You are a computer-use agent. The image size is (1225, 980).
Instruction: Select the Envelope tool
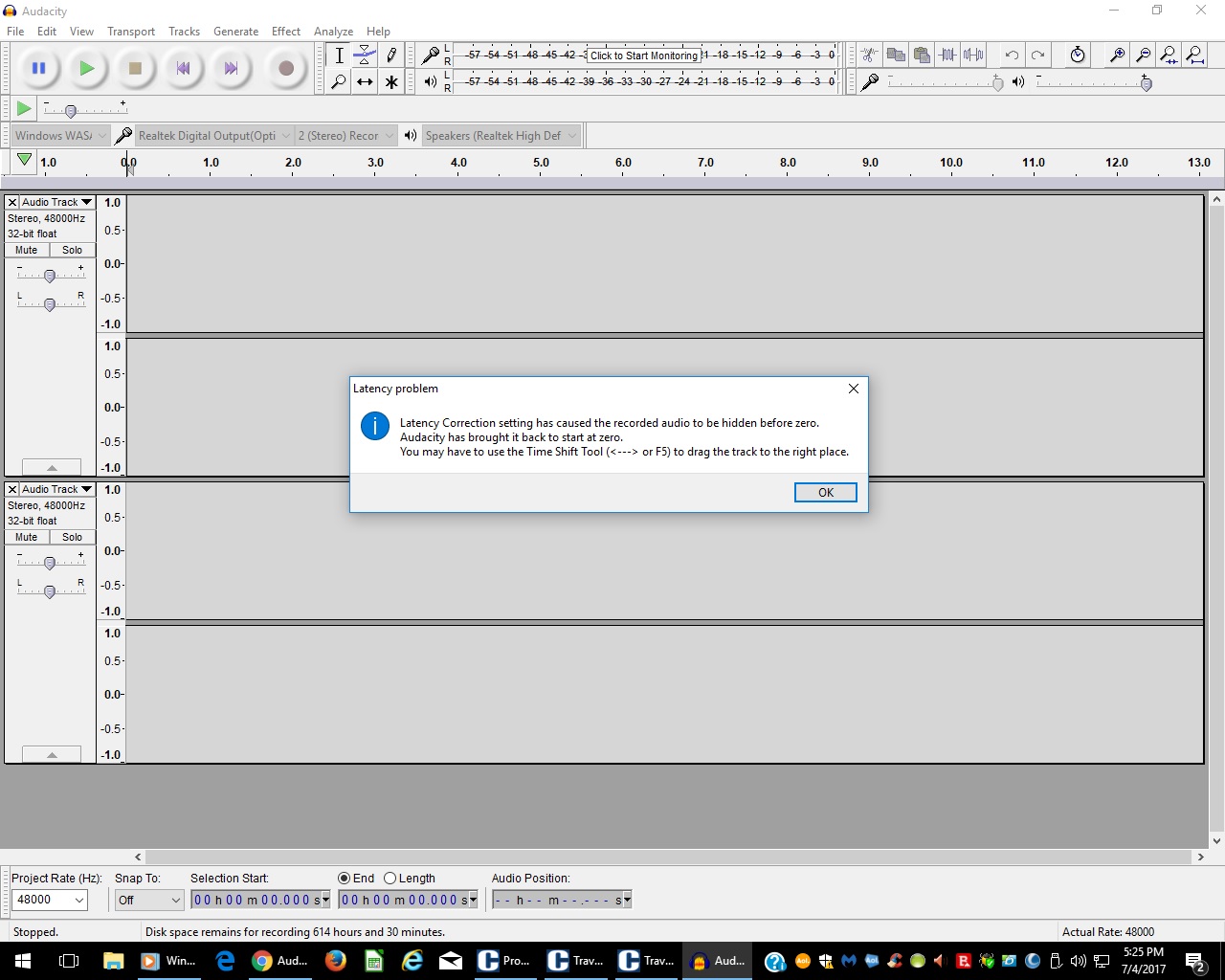365,56
